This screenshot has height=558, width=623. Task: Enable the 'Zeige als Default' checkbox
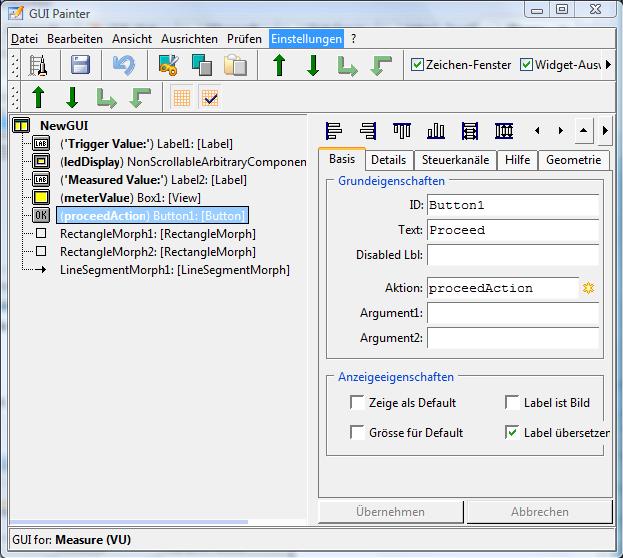[357, 403]
